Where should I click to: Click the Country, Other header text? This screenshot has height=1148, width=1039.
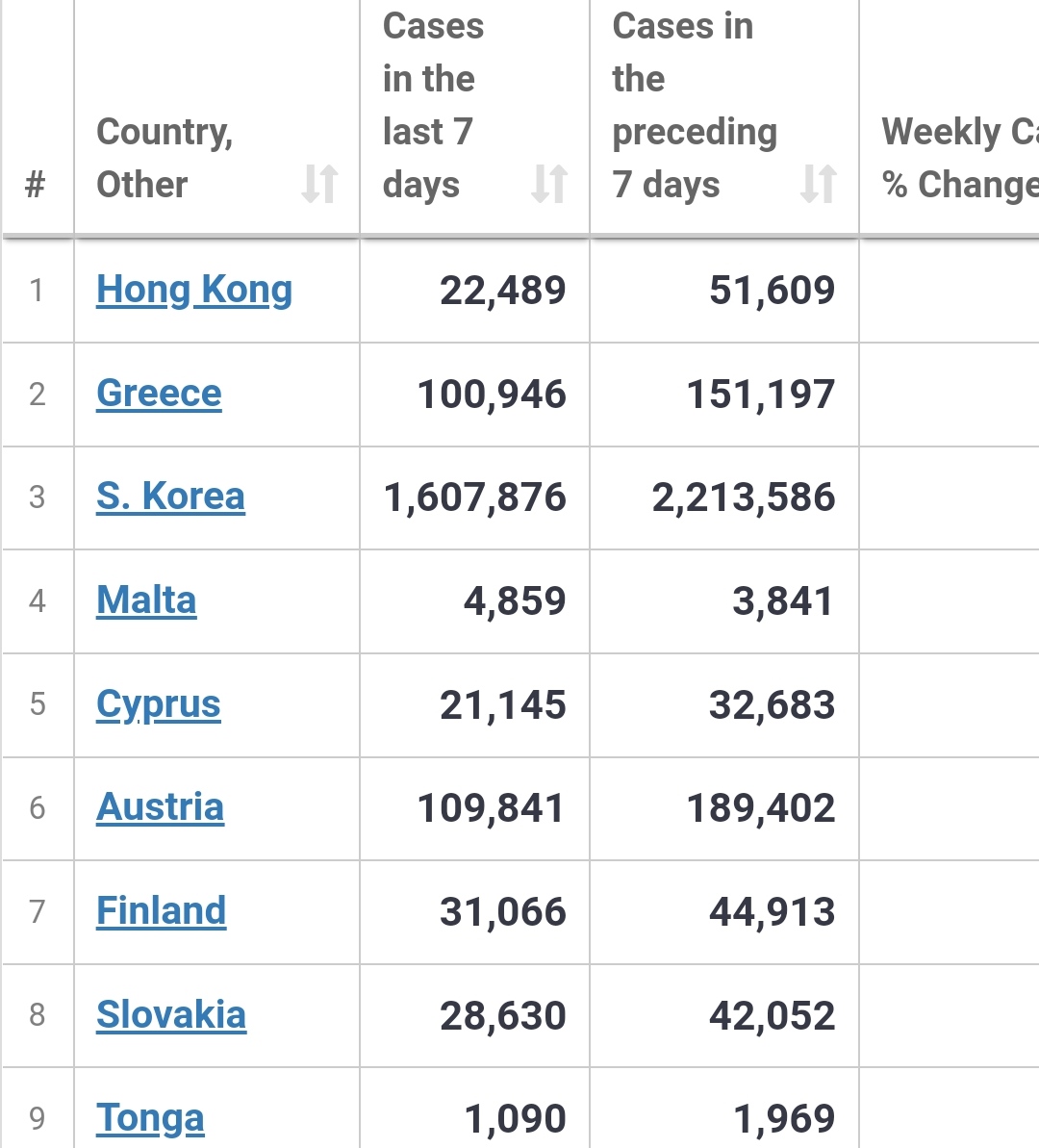coord(165,158)
